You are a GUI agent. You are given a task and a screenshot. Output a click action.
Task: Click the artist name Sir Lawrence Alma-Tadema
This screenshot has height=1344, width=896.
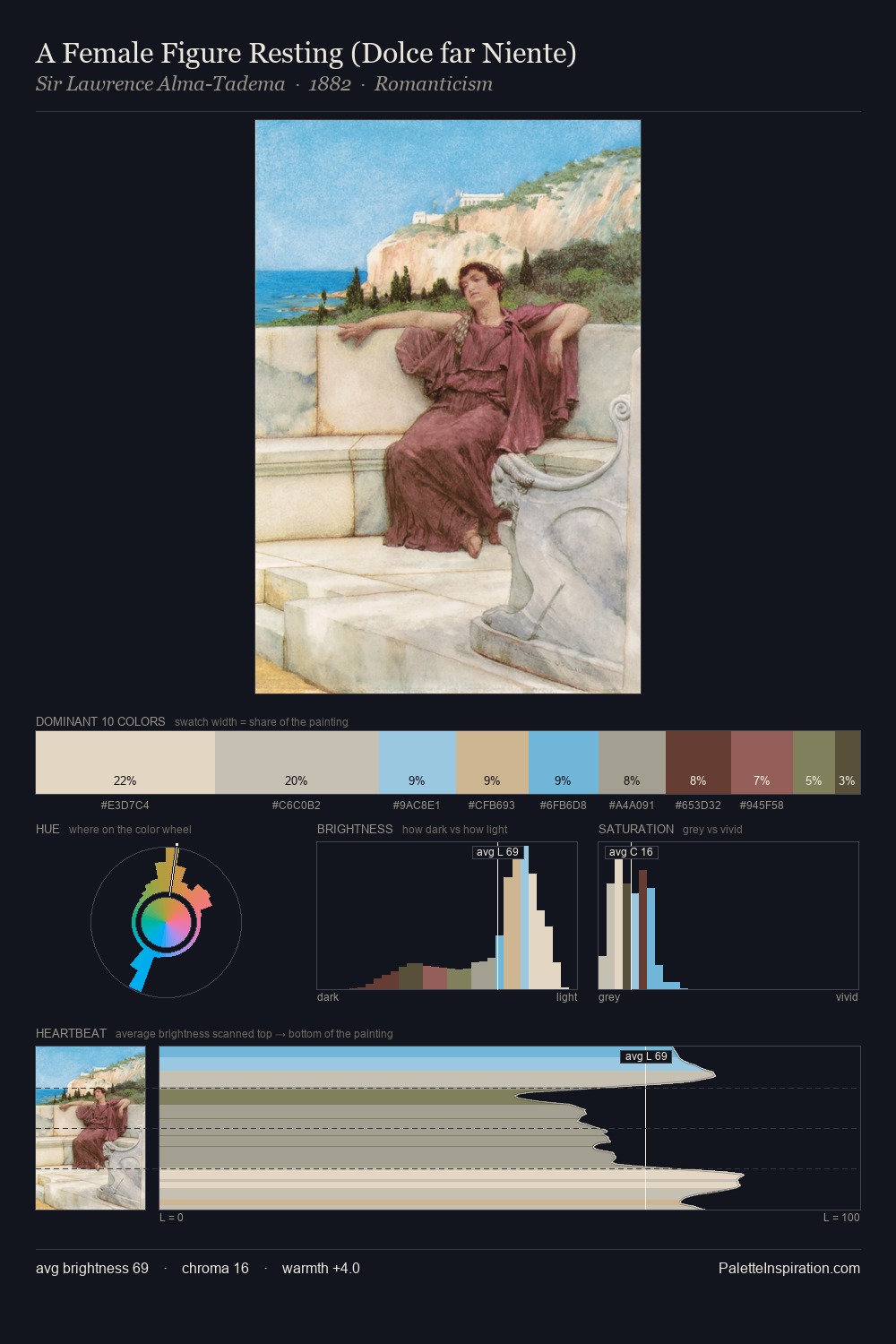point(160,84)
